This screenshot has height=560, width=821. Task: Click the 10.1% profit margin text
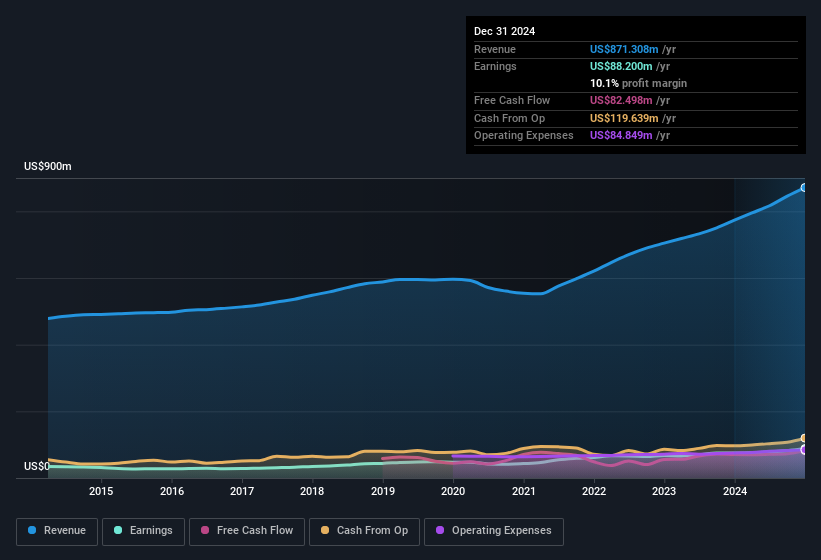pos(638,83)
